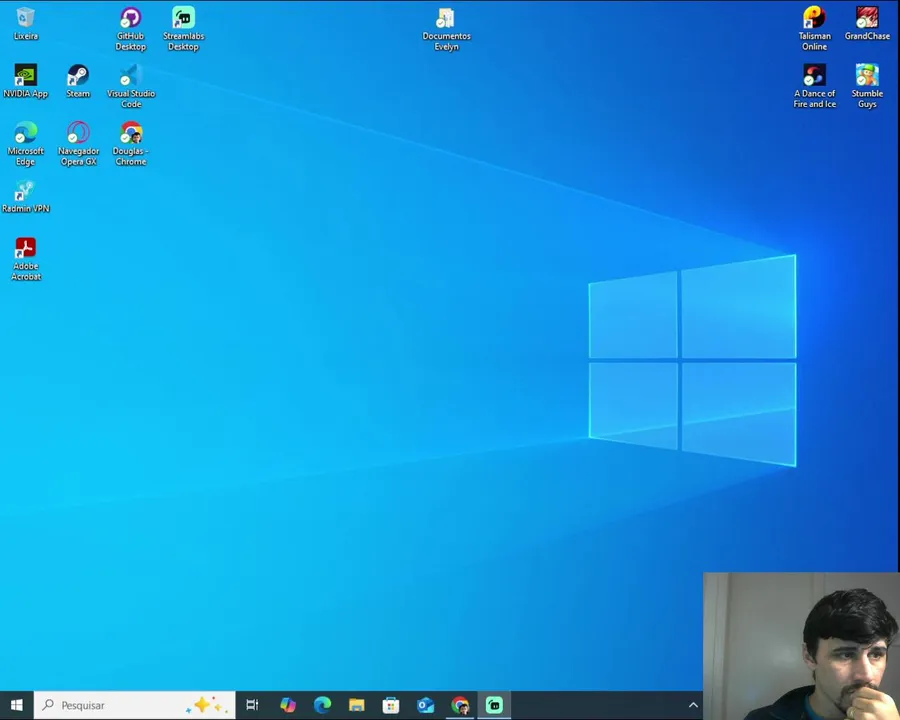The width and height of the screenshot is (900, 720).
Task: Select the Radmin VPN shortcut
Action: click(x=25, y=196)
